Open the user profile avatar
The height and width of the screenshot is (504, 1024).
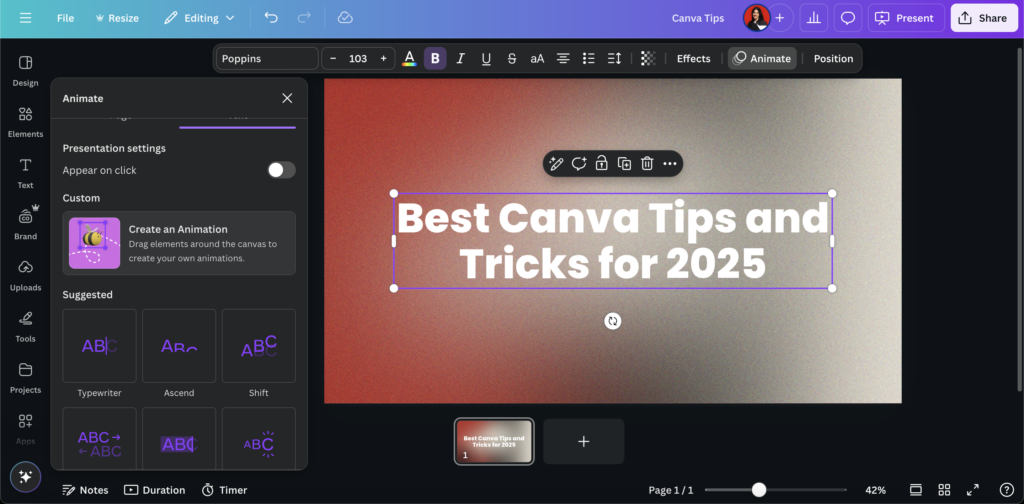756,18
